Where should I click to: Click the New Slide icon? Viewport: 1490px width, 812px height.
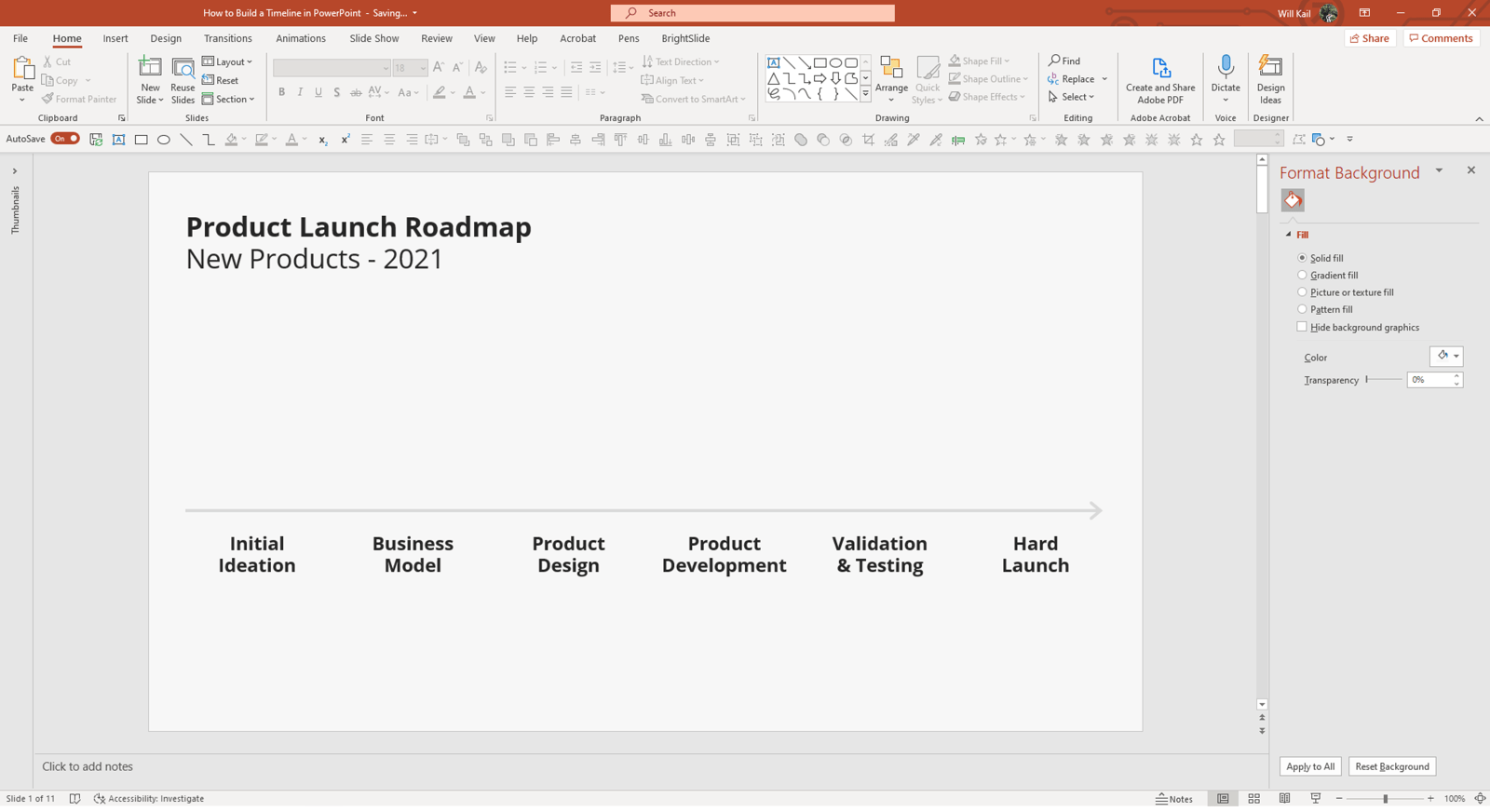coord(150,68)
